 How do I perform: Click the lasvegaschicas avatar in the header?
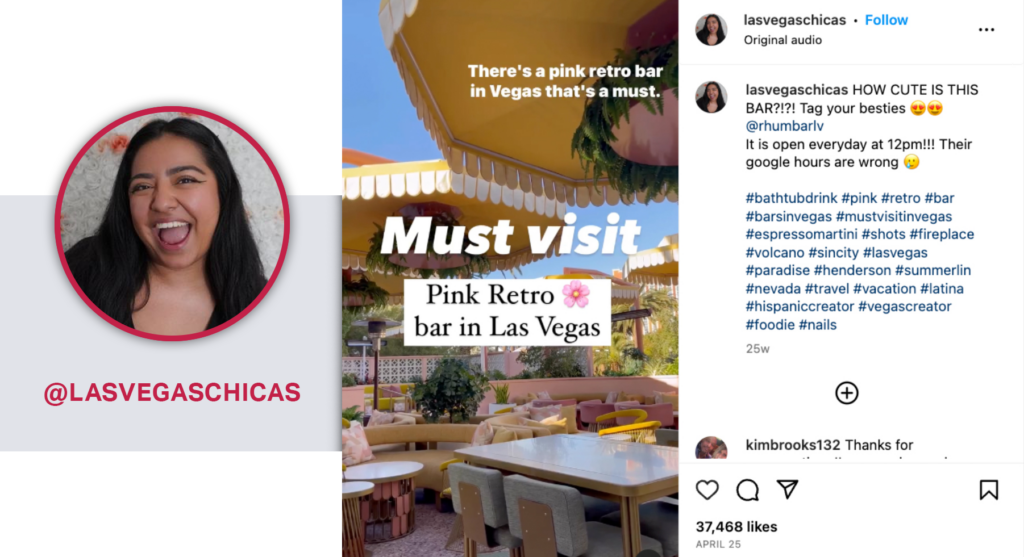click(x=711, y=29)
